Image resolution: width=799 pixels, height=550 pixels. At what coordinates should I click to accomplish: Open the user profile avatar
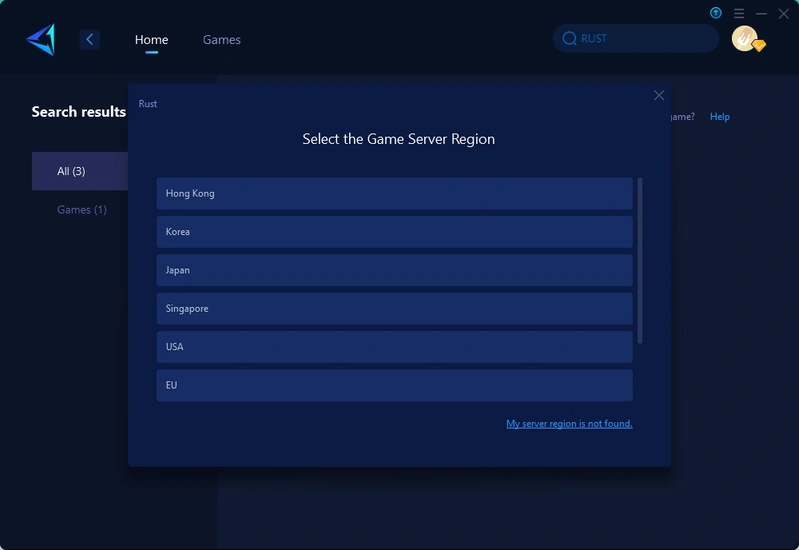click(744, 39)
